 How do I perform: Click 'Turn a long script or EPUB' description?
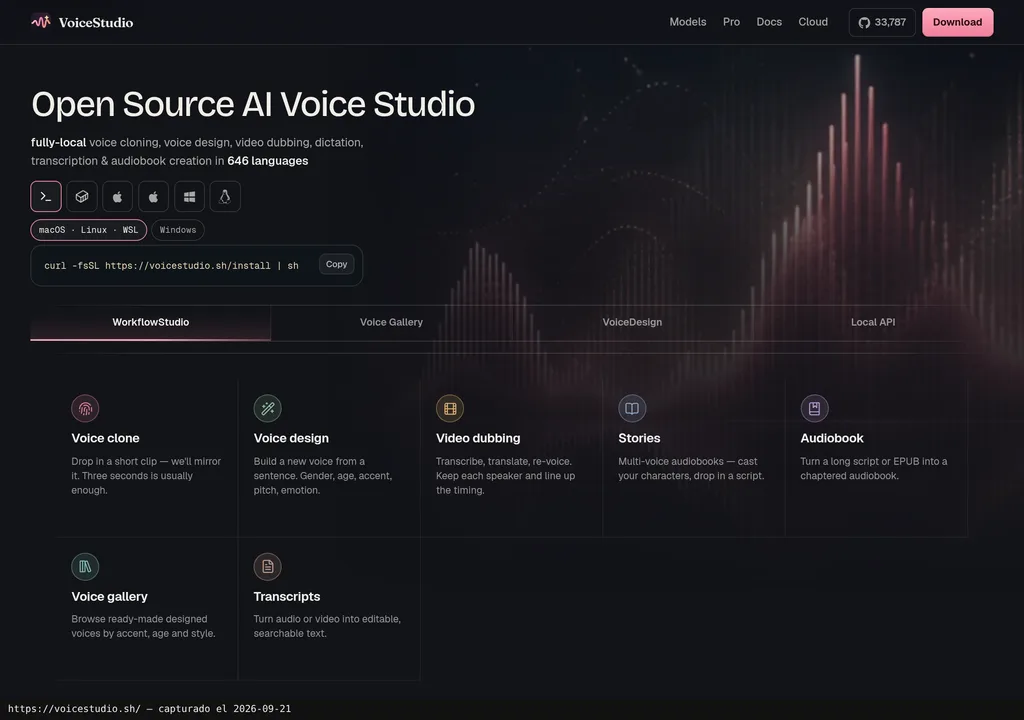[x=874, y=468]
